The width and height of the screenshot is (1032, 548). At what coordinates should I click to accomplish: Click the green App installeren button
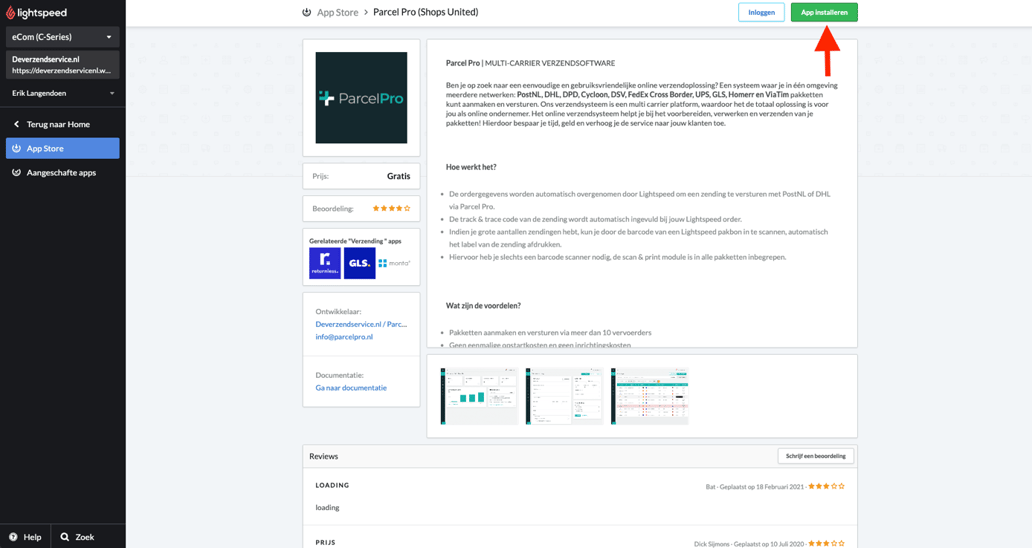point(824,13)
